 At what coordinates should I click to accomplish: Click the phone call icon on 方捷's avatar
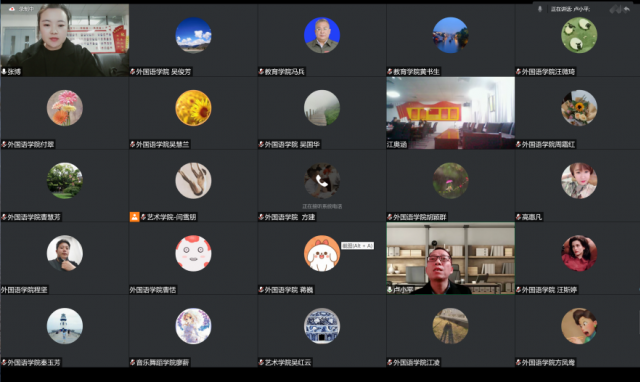[322, 181]
